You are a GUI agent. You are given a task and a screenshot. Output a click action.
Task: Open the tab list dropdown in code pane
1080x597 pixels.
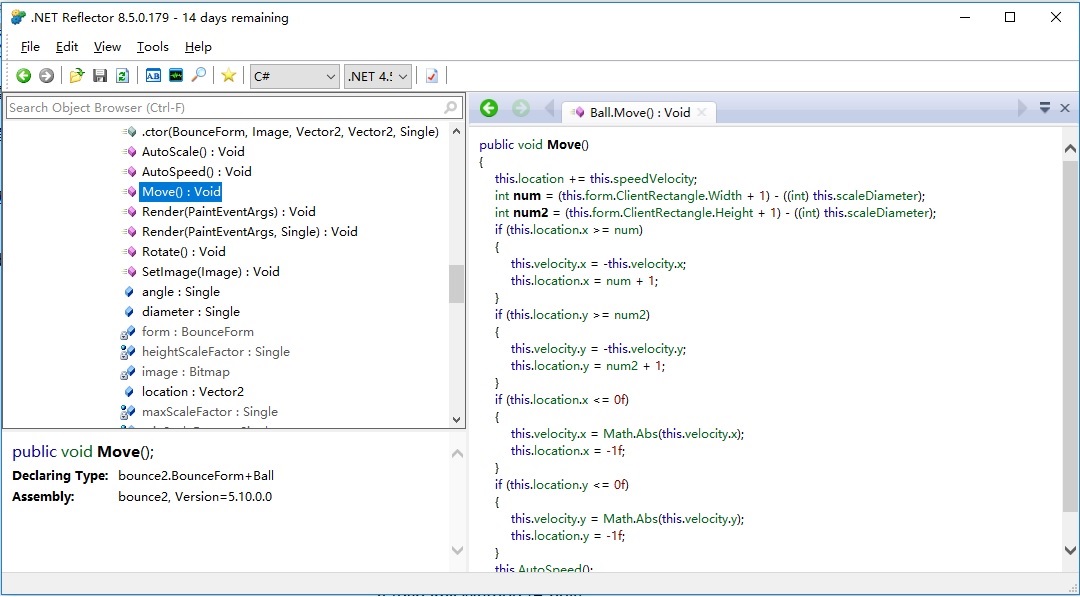click(1044, 108)
